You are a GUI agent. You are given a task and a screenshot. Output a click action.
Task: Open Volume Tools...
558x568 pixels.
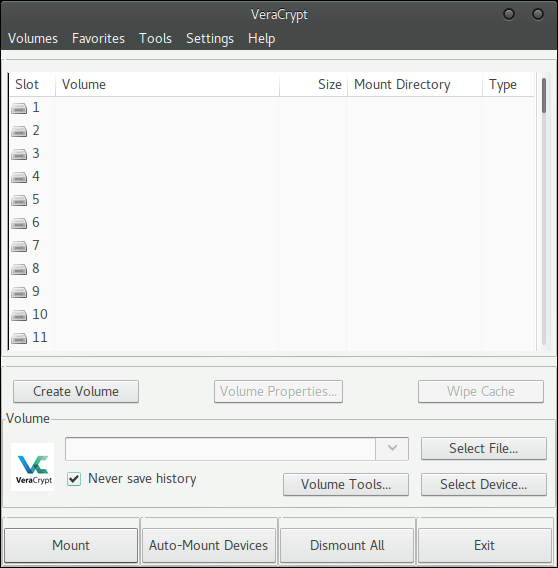click(x=346, y=484)
